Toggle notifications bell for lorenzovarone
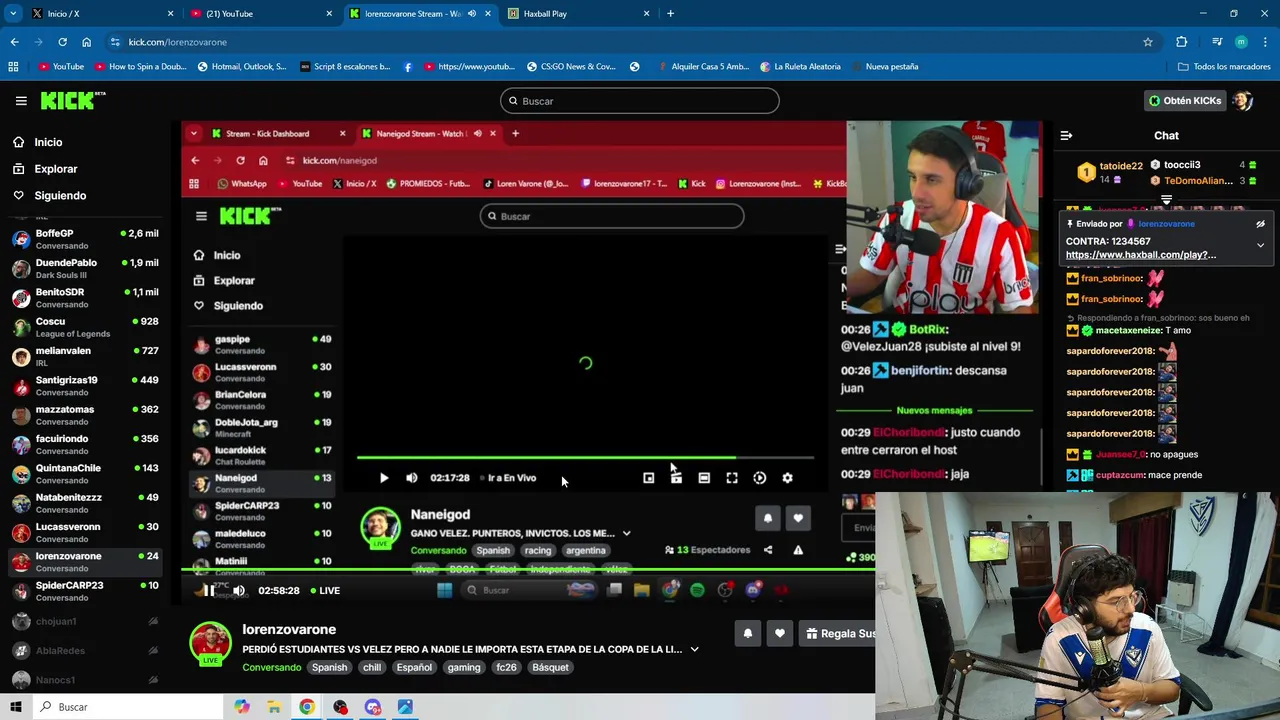Screen dimensions: 1280x720 747,633
